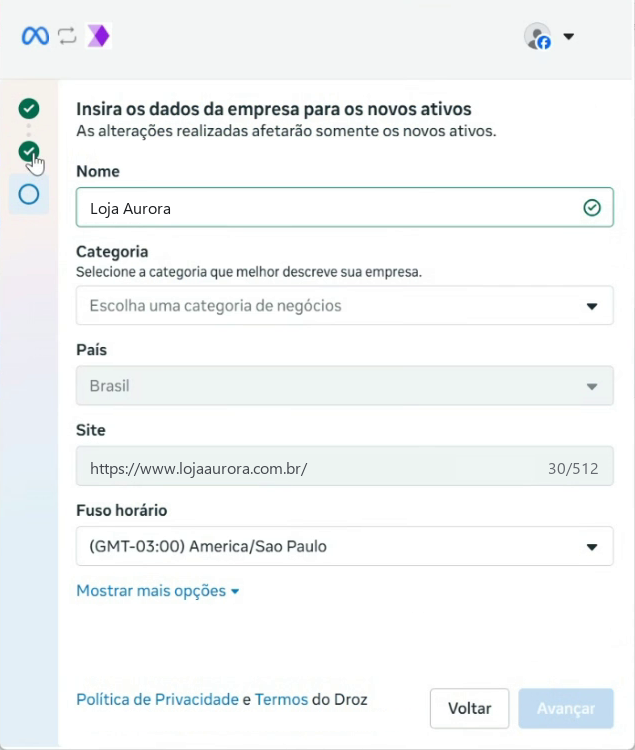Open the Categoria business category dropdown
This screenshot has width=635, height=750.
pyautogui.click(x=344, y=305)
